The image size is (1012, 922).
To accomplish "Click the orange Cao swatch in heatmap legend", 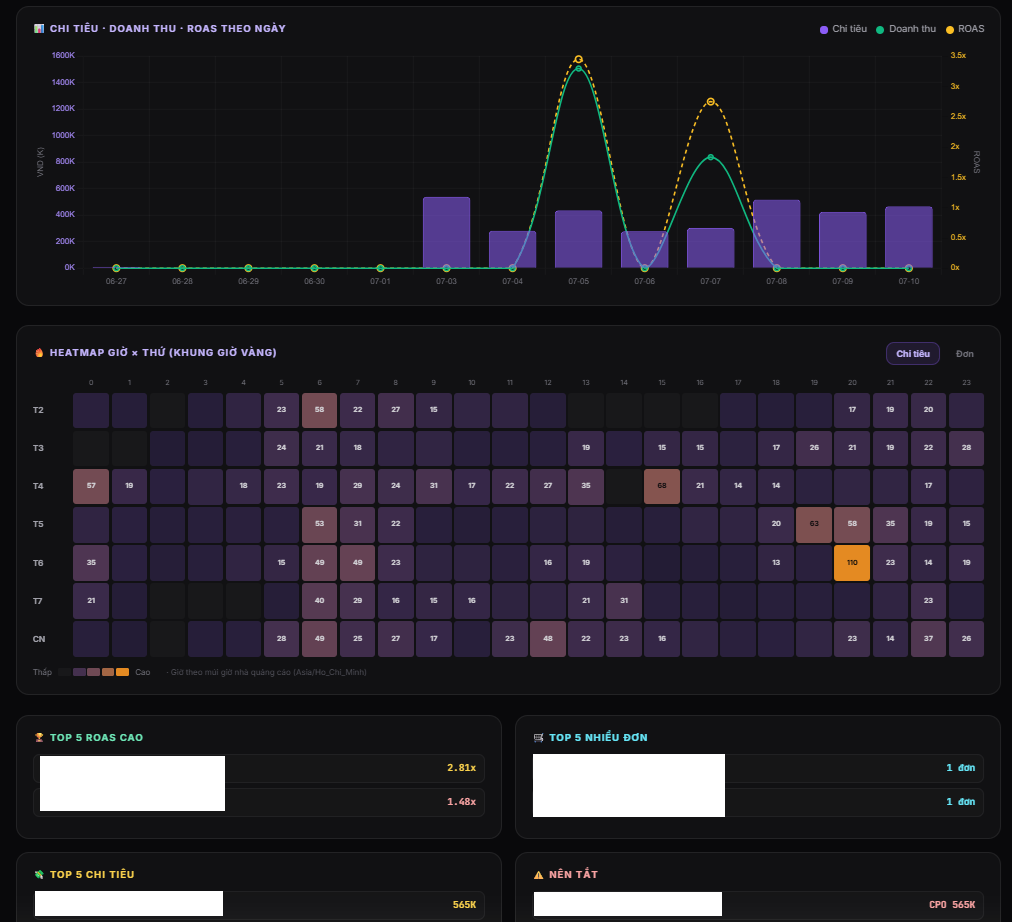I will pyautogui.click(x=122, y=672).
